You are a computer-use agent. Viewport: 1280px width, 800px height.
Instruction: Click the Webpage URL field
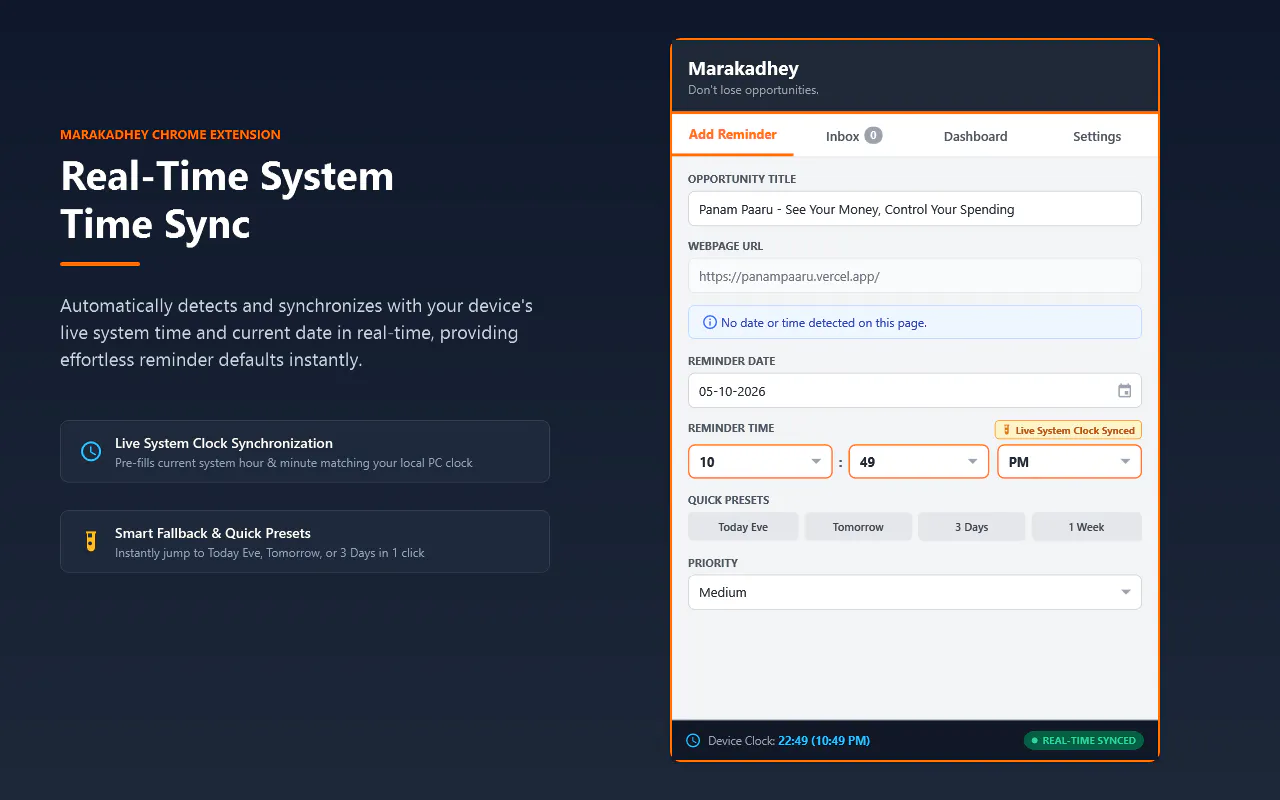tap(915, 276)
